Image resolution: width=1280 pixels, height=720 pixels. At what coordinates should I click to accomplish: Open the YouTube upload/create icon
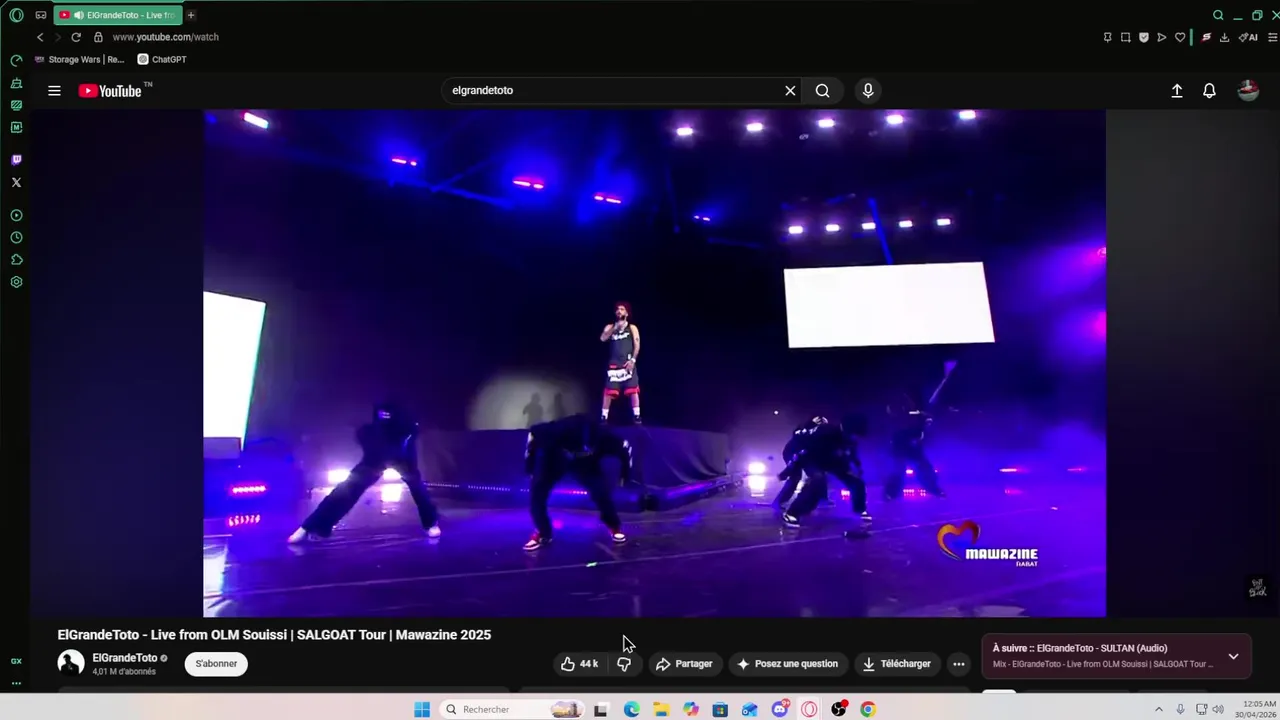tap(1177, 91)
